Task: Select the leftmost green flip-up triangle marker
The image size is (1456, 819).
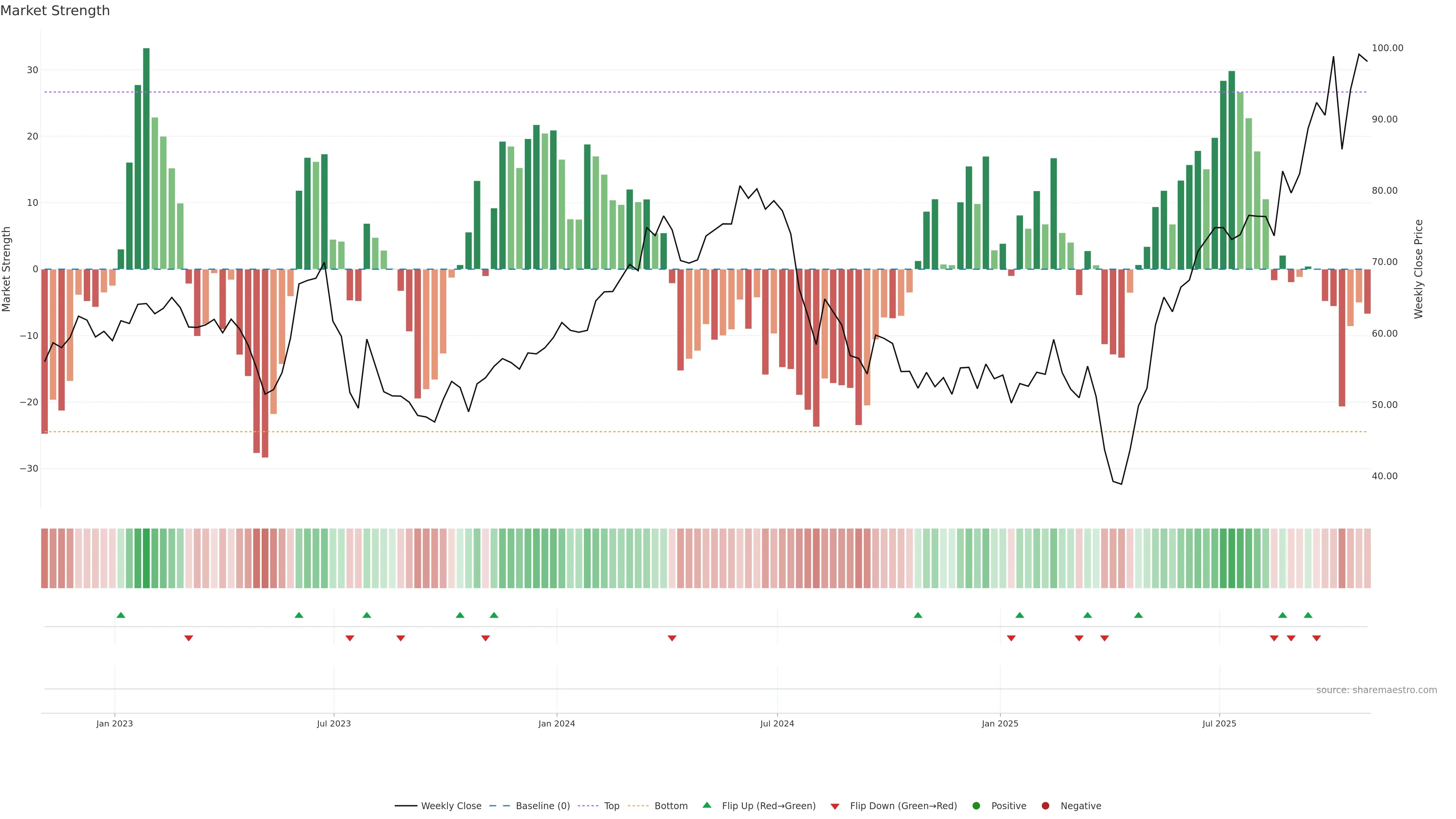Action: [x=121, y=615]
